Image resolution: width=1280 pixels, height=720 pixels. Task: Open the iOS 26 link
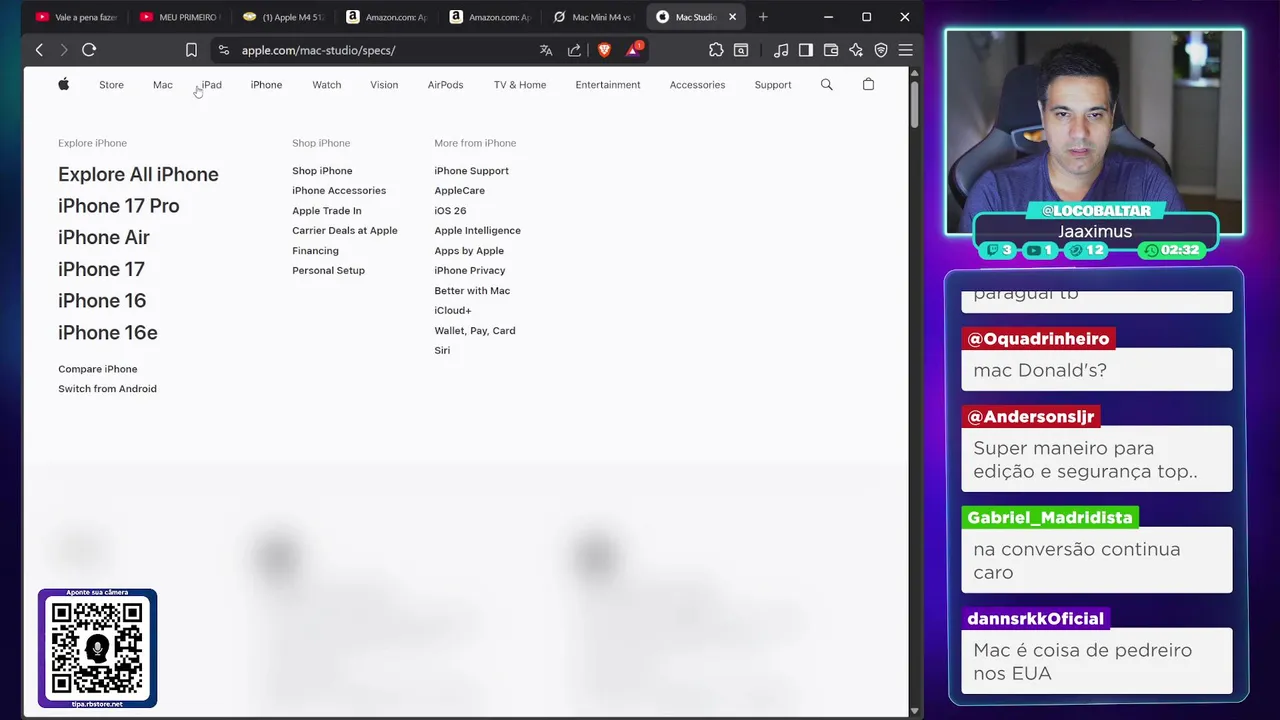[450, 211]
